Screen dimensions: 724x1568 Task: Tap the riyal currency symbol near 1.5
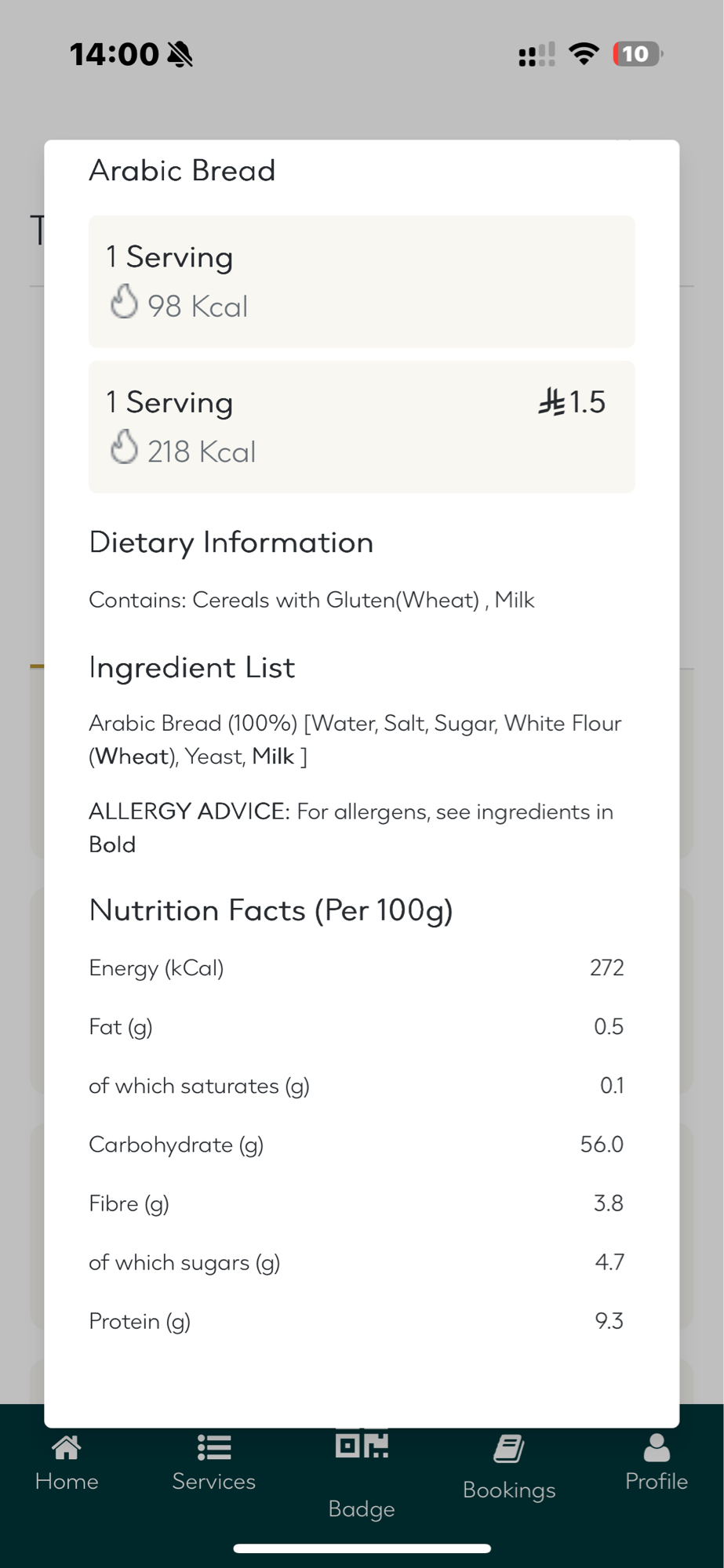[551, 402]
